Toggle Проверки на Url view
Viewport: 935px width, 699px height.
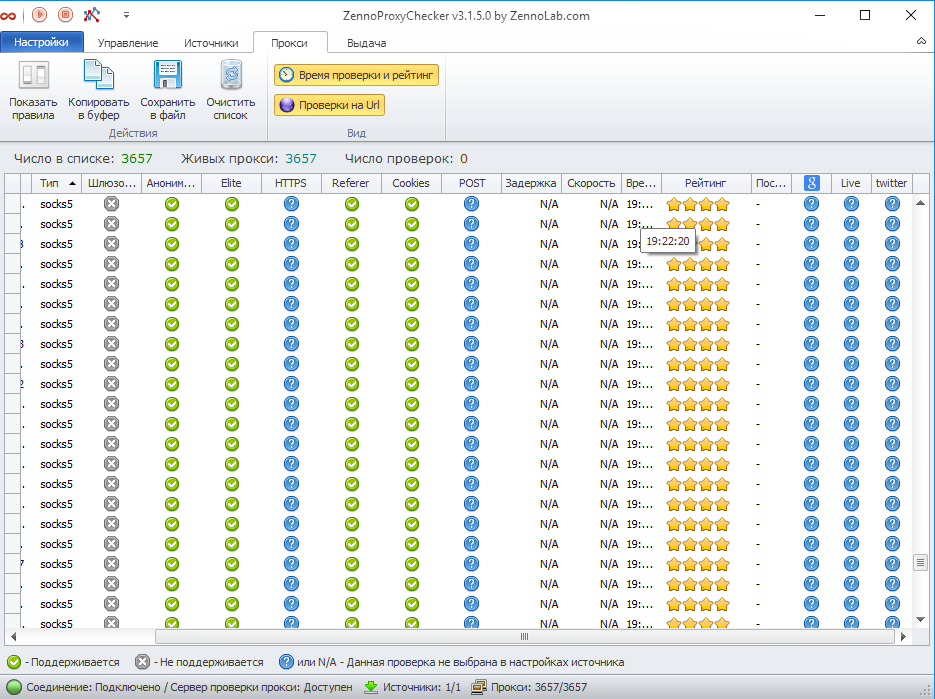(x=329, y=105)
